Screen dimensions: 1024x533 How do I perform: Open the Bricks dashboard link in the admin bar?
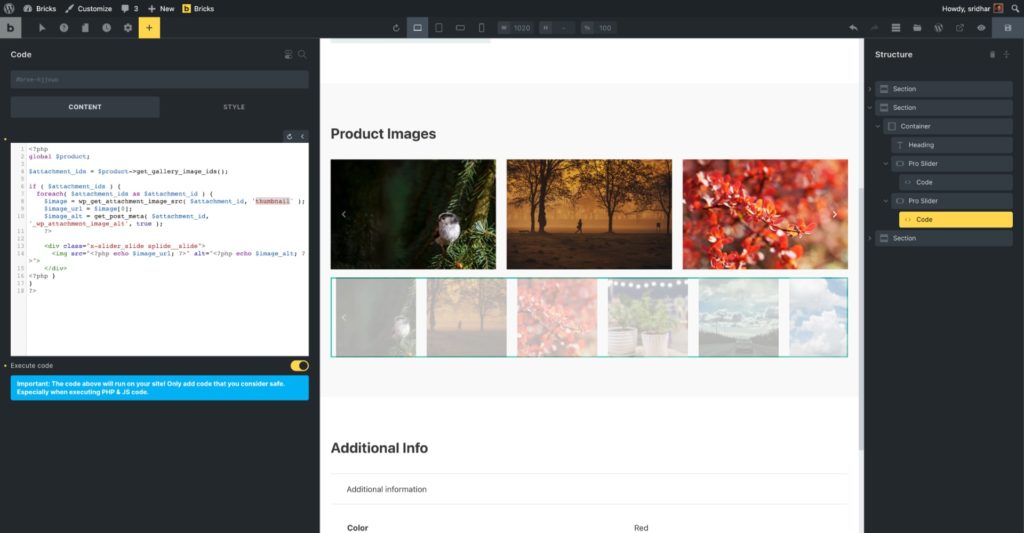point(40,8)
